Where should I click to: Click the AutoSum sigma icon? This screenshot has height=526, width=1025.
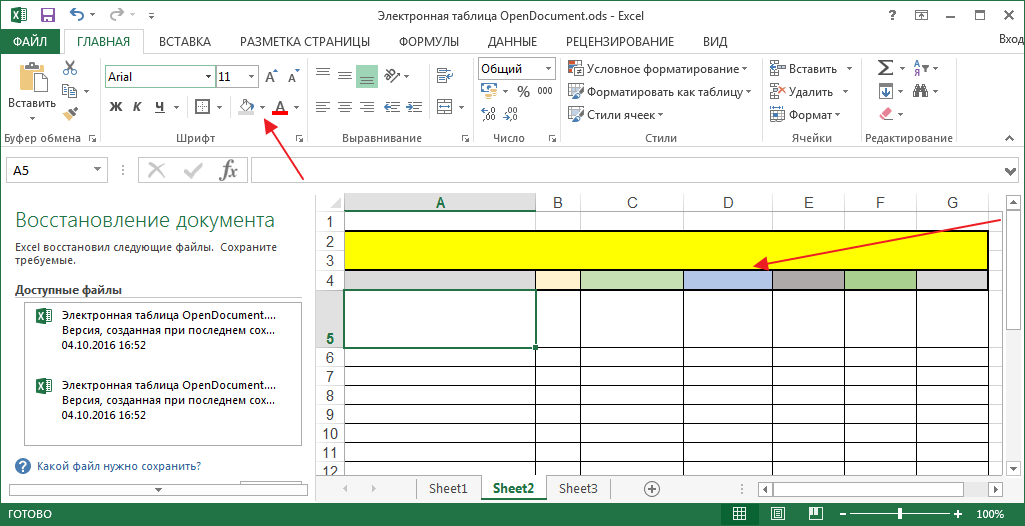pyautogui.click(x=885, y=68)
